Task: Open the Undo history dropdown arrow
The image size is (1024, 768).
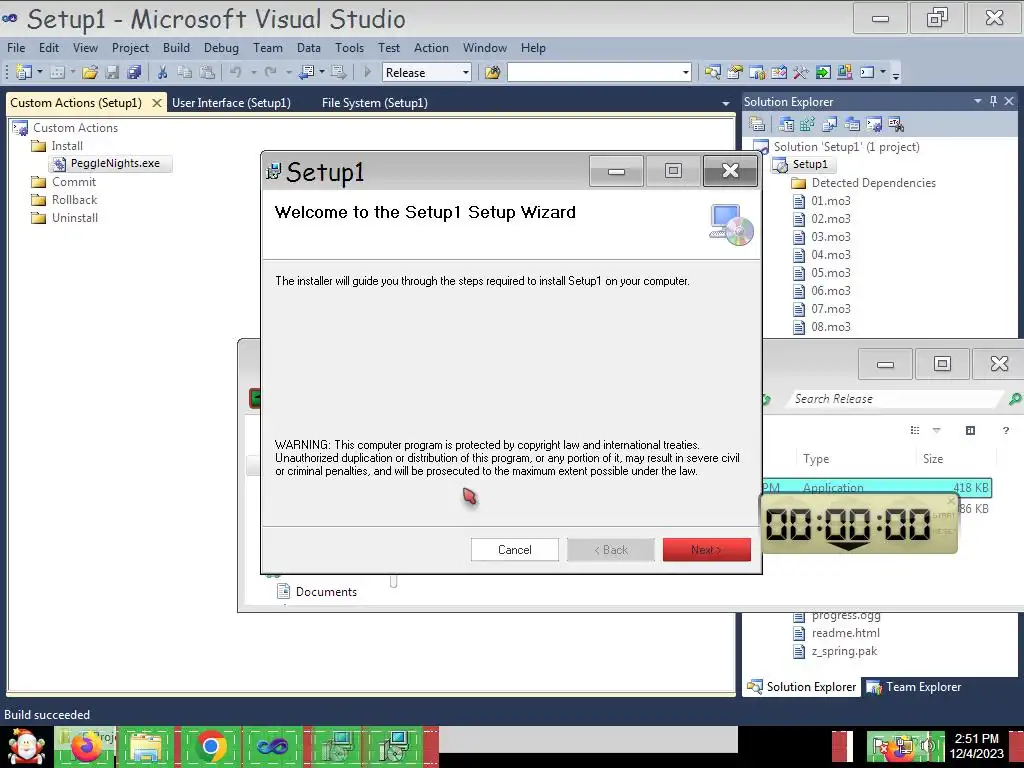Action: pyautogui.click(x=253, y=72)
